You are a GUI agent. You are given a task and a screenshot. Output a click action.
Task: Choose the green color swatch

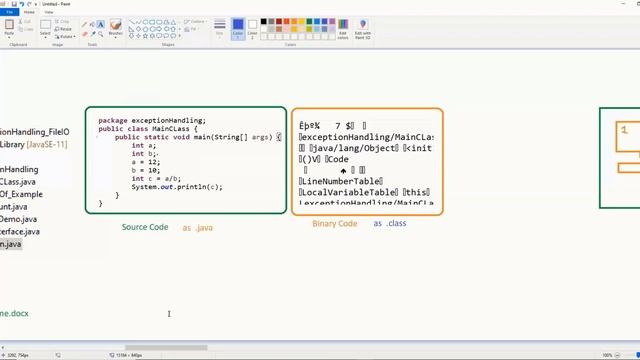[x=309, y=22]
